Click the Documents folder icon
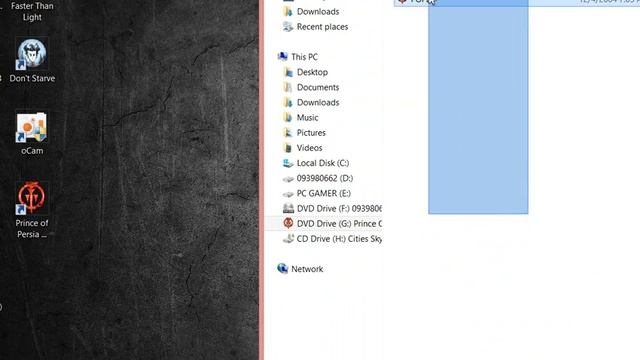The image size is (640, 360). click(288, 87)
